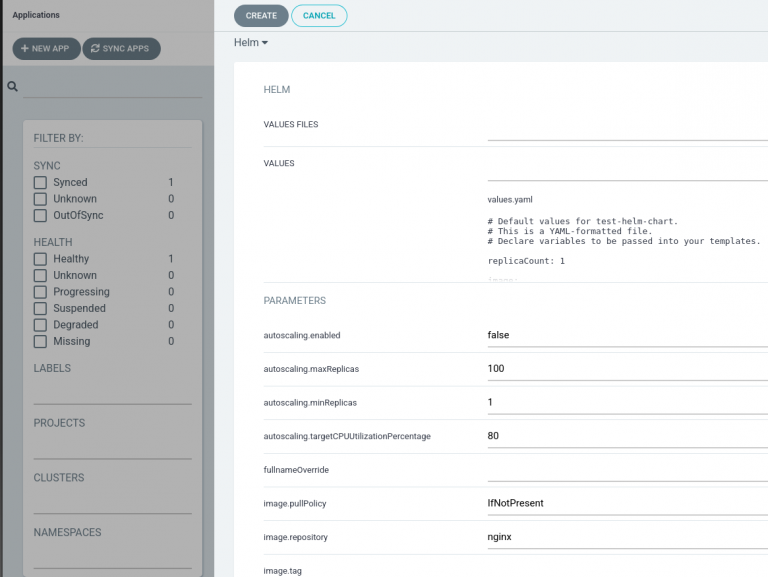Click the HELM section heading
Image resolution: width=768 pixels, height=577 pixels.
(x=277, y=90)
